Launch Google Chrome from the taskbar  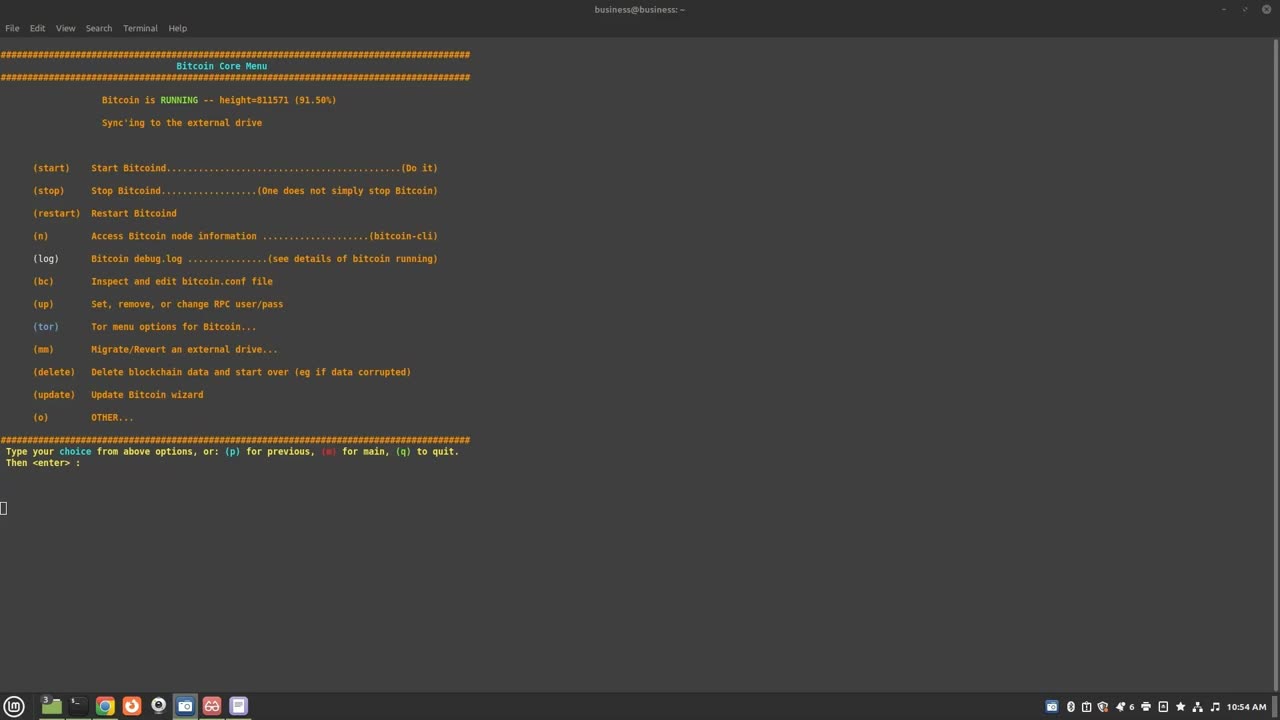pyautogui.click(x=105, y=706)
